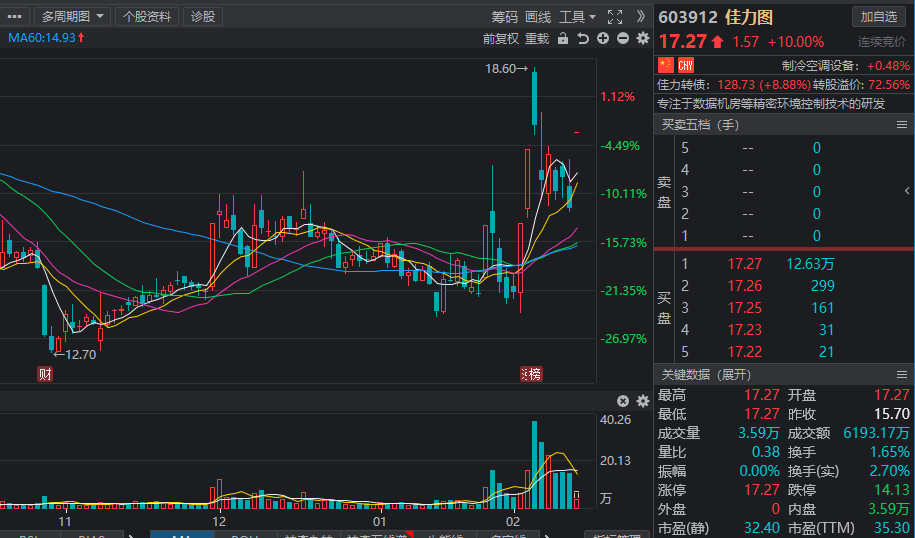This screenshot has width=915, height=538.
Task: Click the 连续竞价 trading status label
Action: [x=882, y=42]
